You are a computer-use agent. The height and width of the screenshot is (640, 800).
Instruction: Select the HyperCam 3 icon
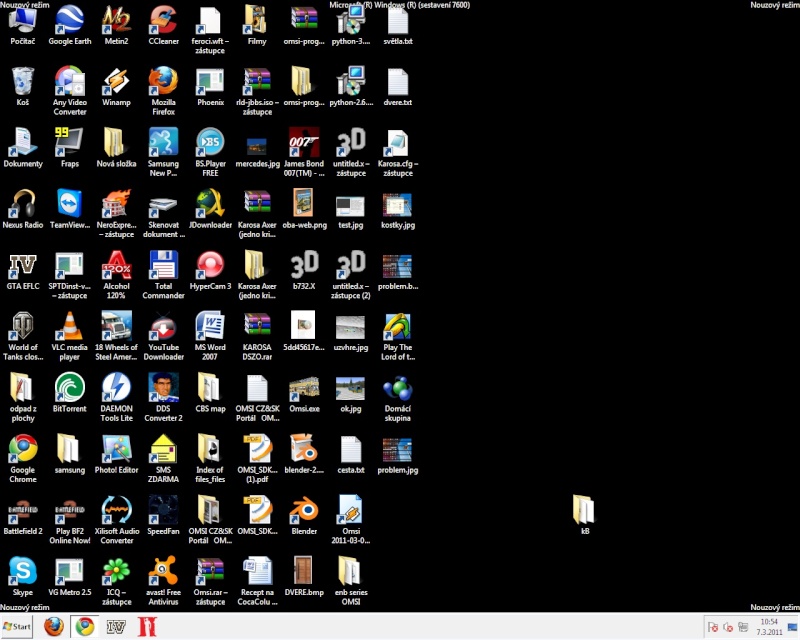pyautogui.click(x=210, y=270)
